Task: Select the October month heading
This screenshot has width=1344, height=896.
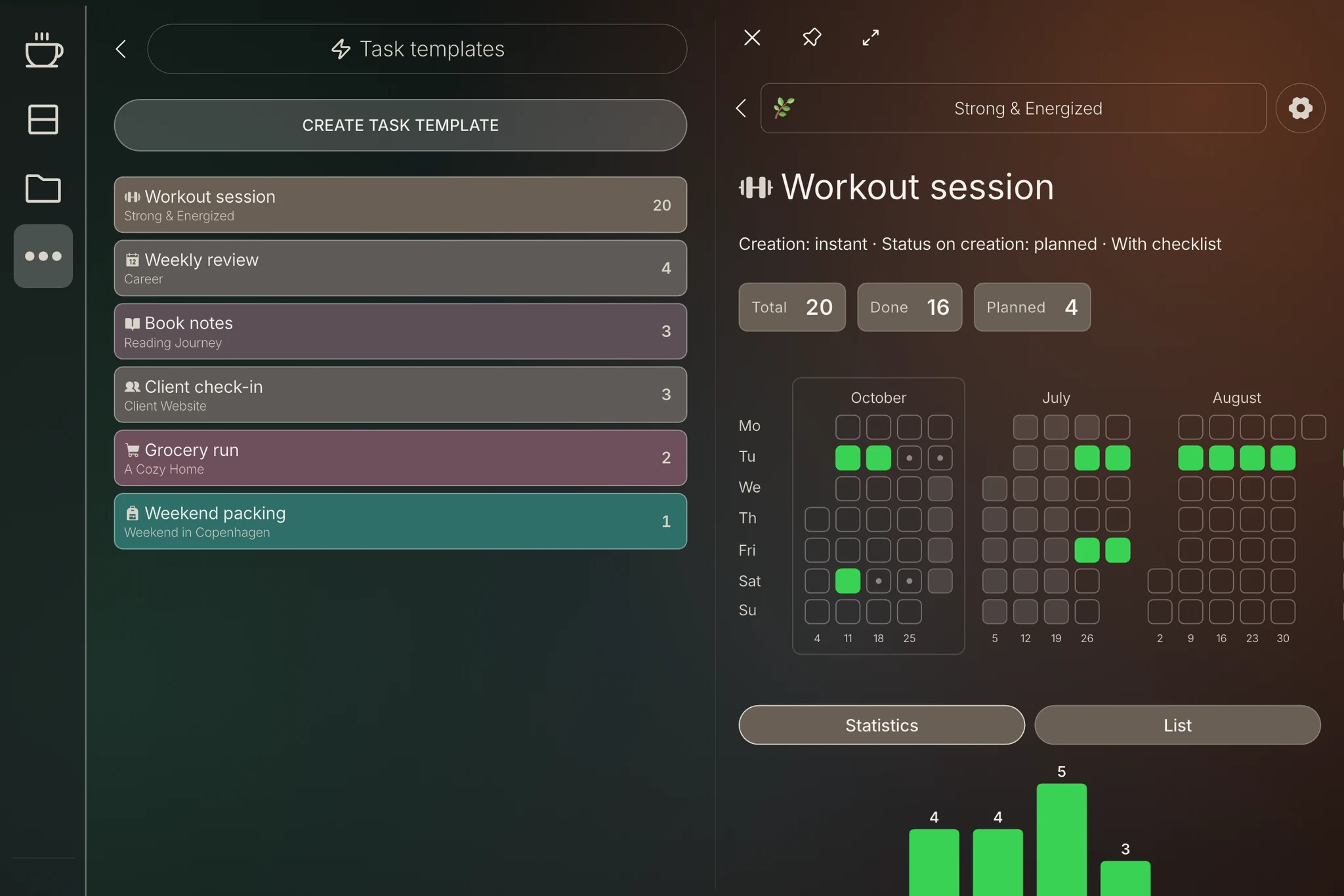Action: [878, 397]
